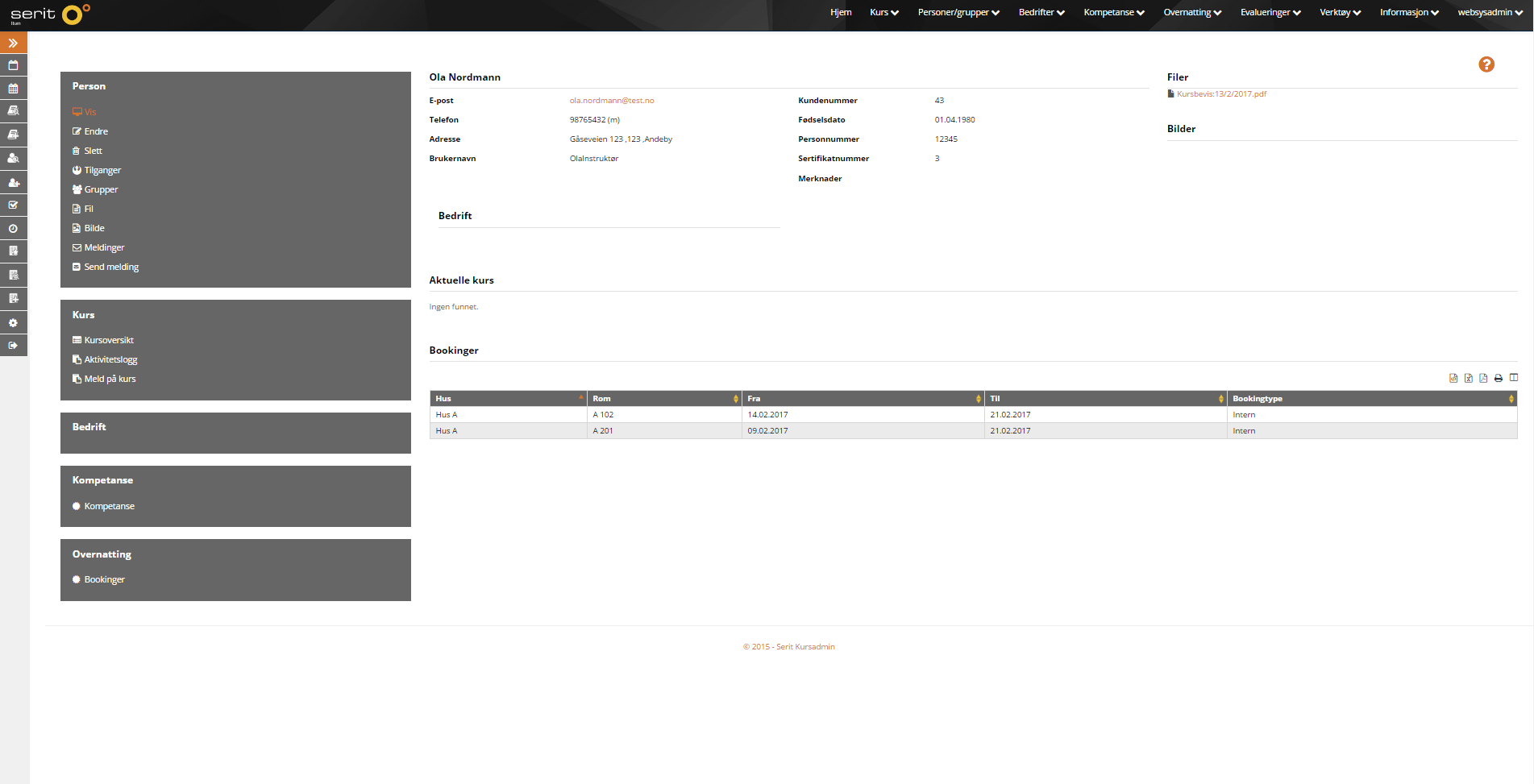Select Endre to edit person
The height and width of the screenshot is (784, 1534).
coord(90,131)
